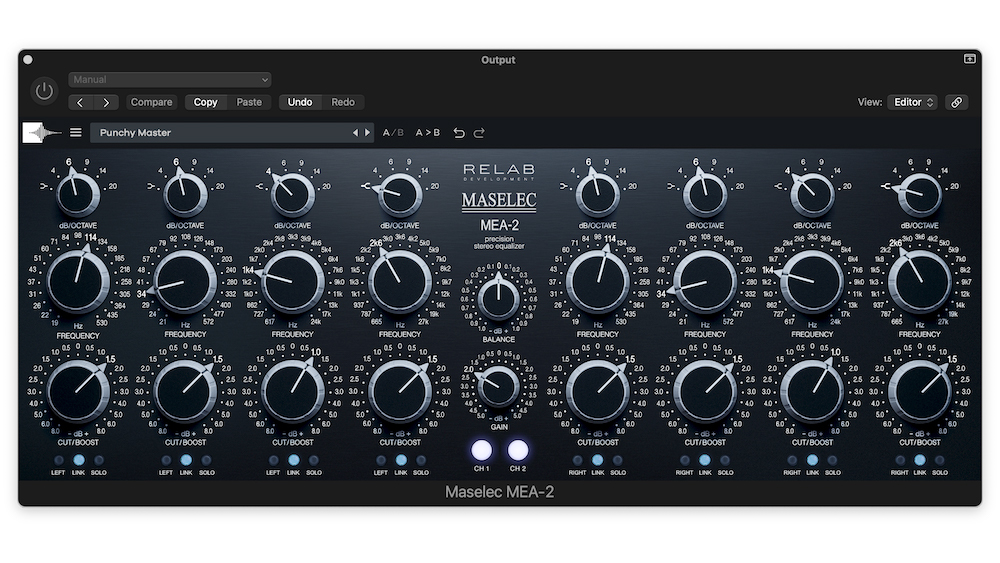Screen dimensions: 1000x563
Task: Click the MASELEC logo in the center
Action: tap(499, 201)
